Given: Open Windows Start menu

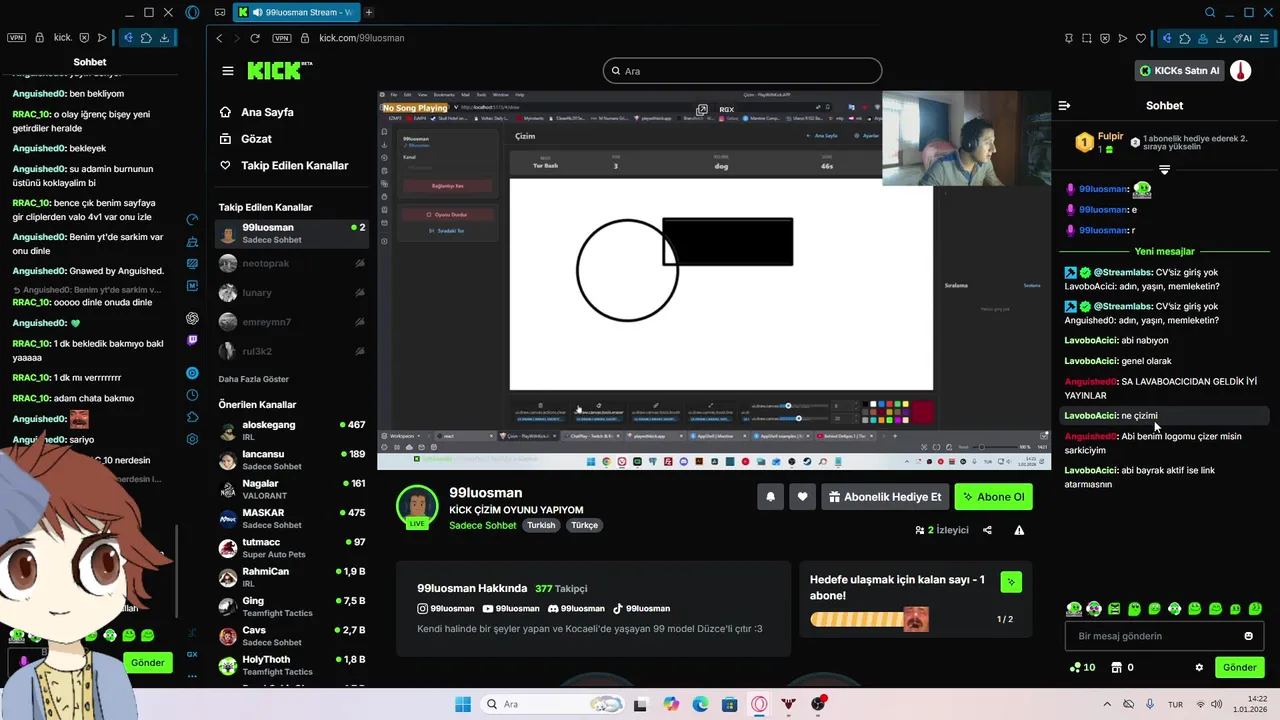Looking at the screenshot, I should tap(462, 704).
